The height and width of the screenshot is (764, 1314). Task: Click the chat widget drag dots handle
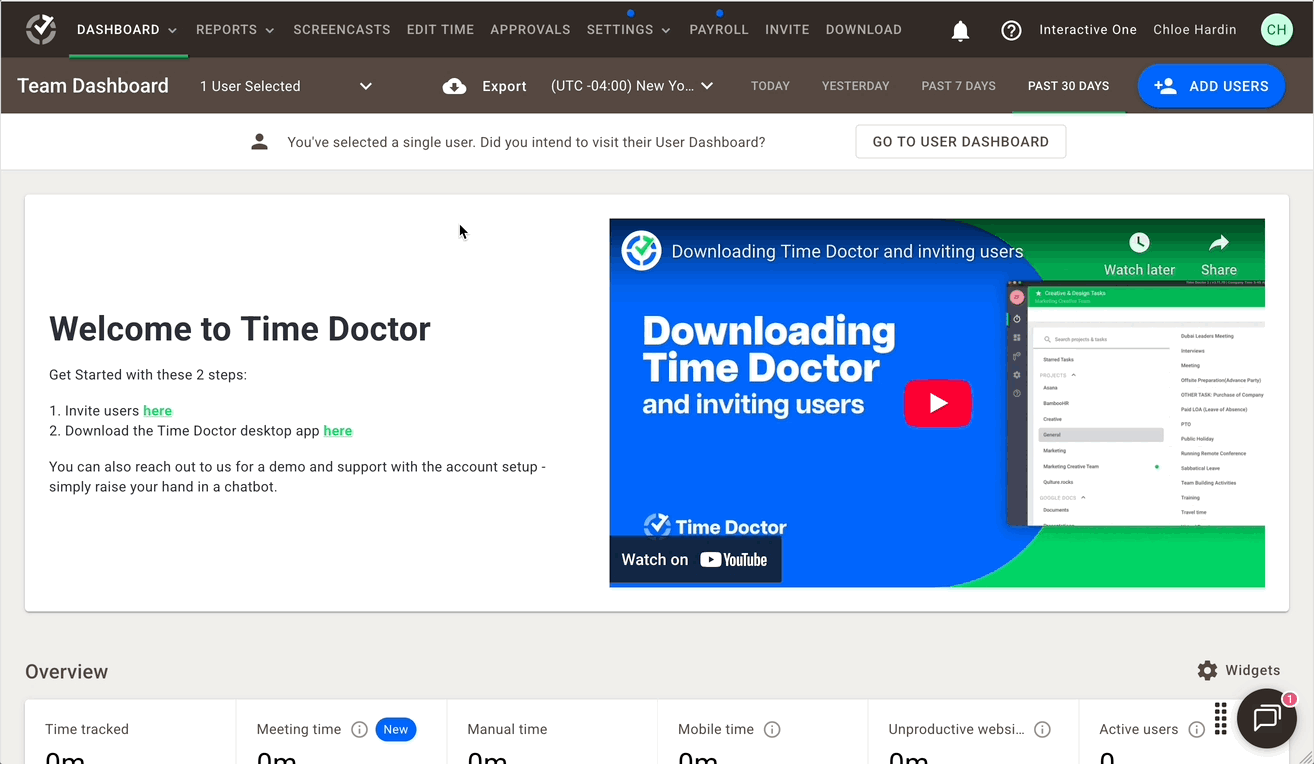[x=1221, y=717]
